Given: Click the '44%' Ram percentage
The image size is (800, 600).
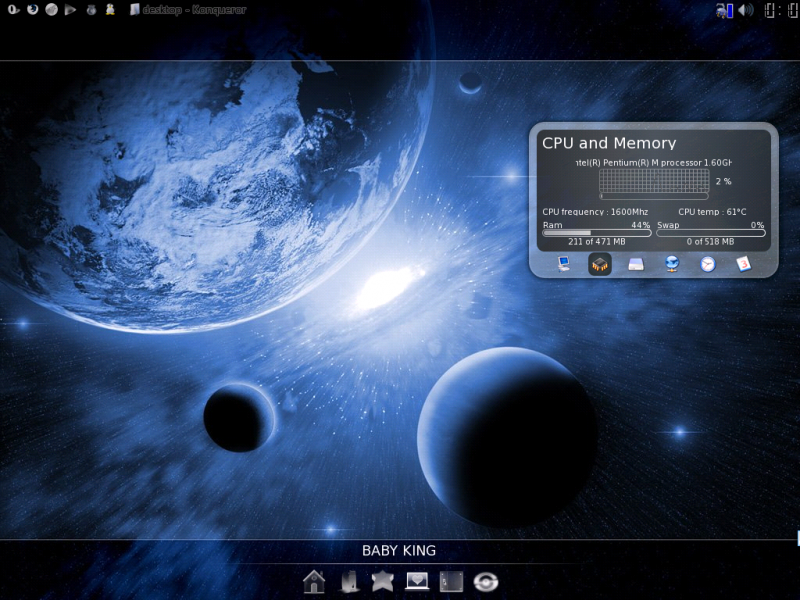Looking at the screenshot, I should point(641,225).
